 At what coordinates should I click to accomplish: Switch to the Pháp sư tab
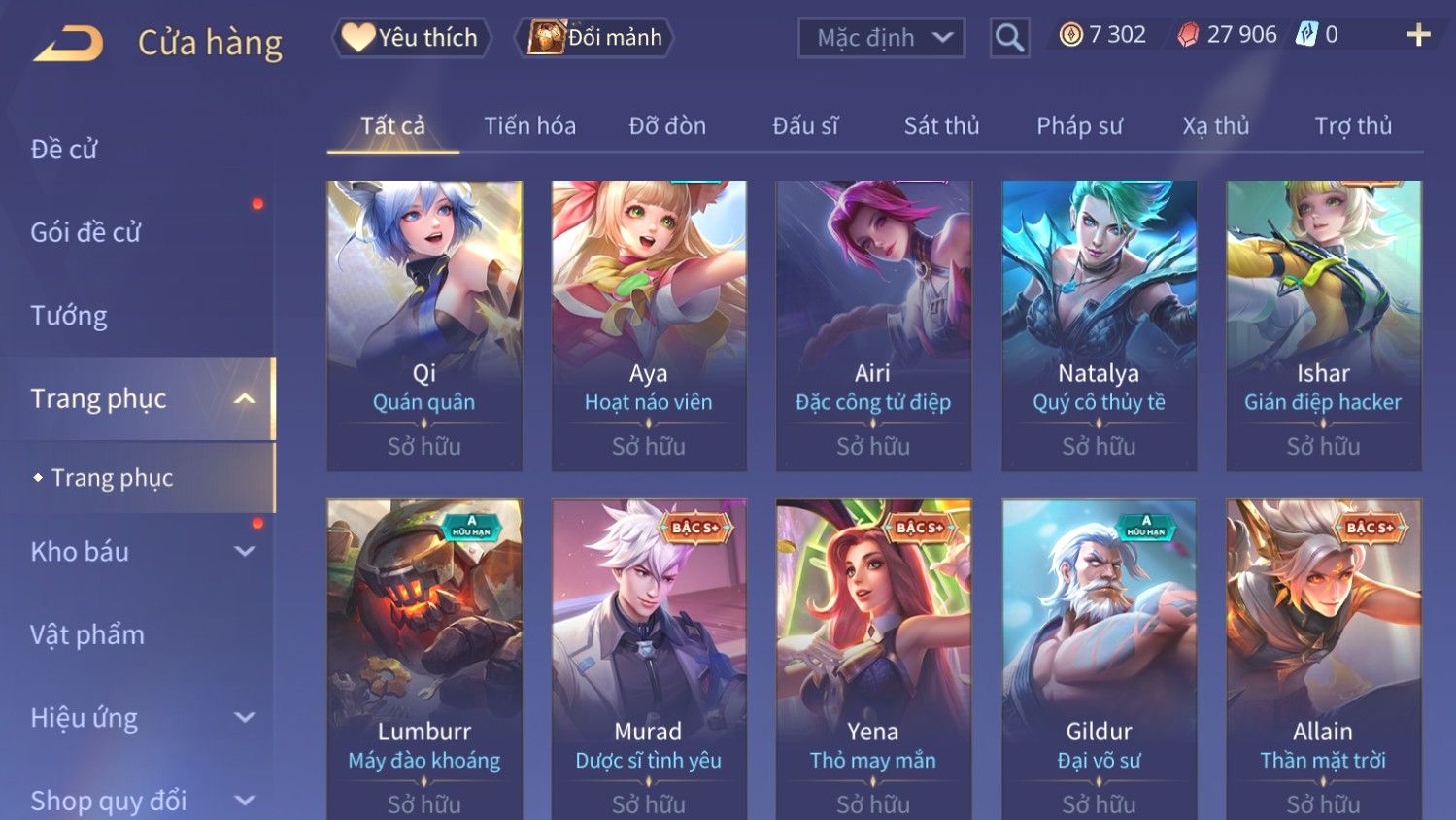coord(1079,125)
